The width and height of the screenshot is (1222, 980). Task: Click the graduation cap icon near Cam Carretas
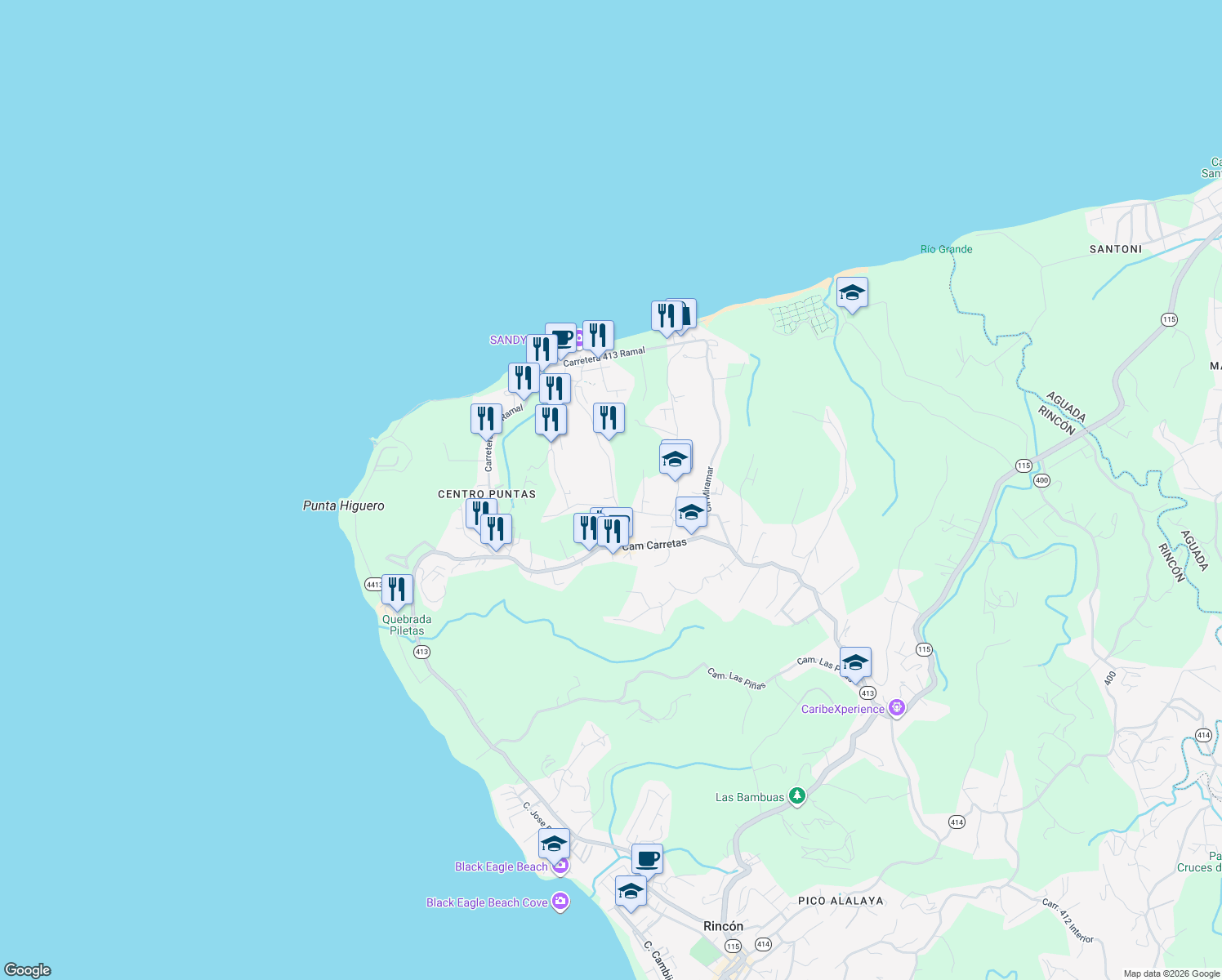pos(691,511)
